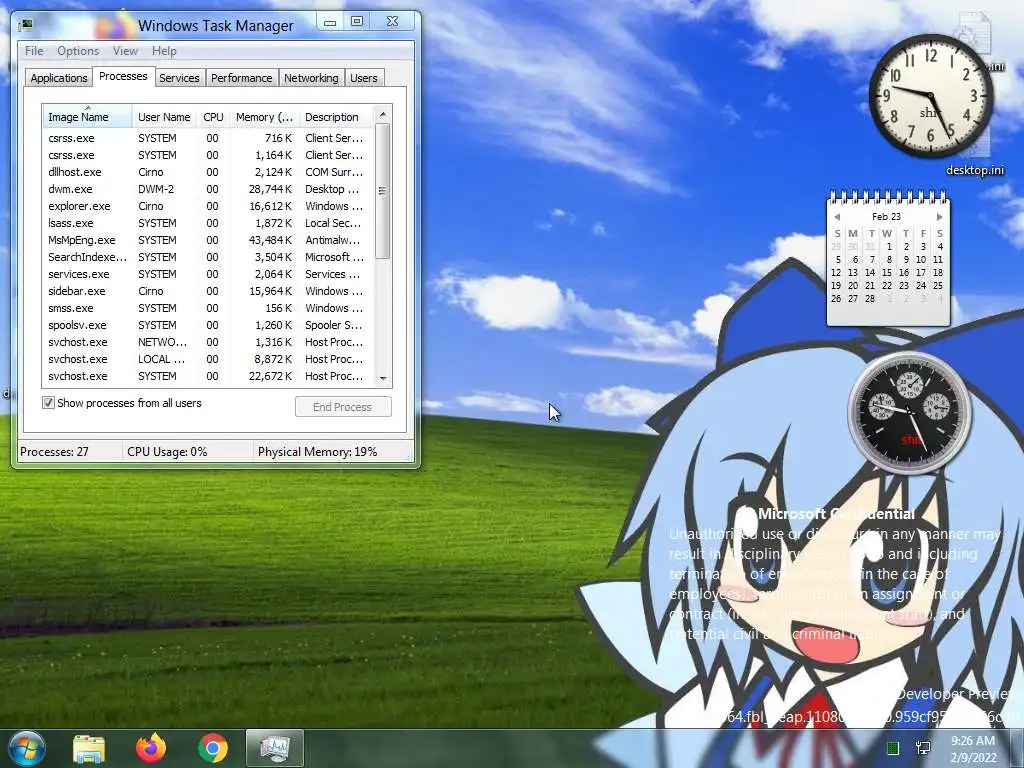Open the Start menu orb
The height and width of the screenshot is (768, 1024).
[x=26, y=748]
